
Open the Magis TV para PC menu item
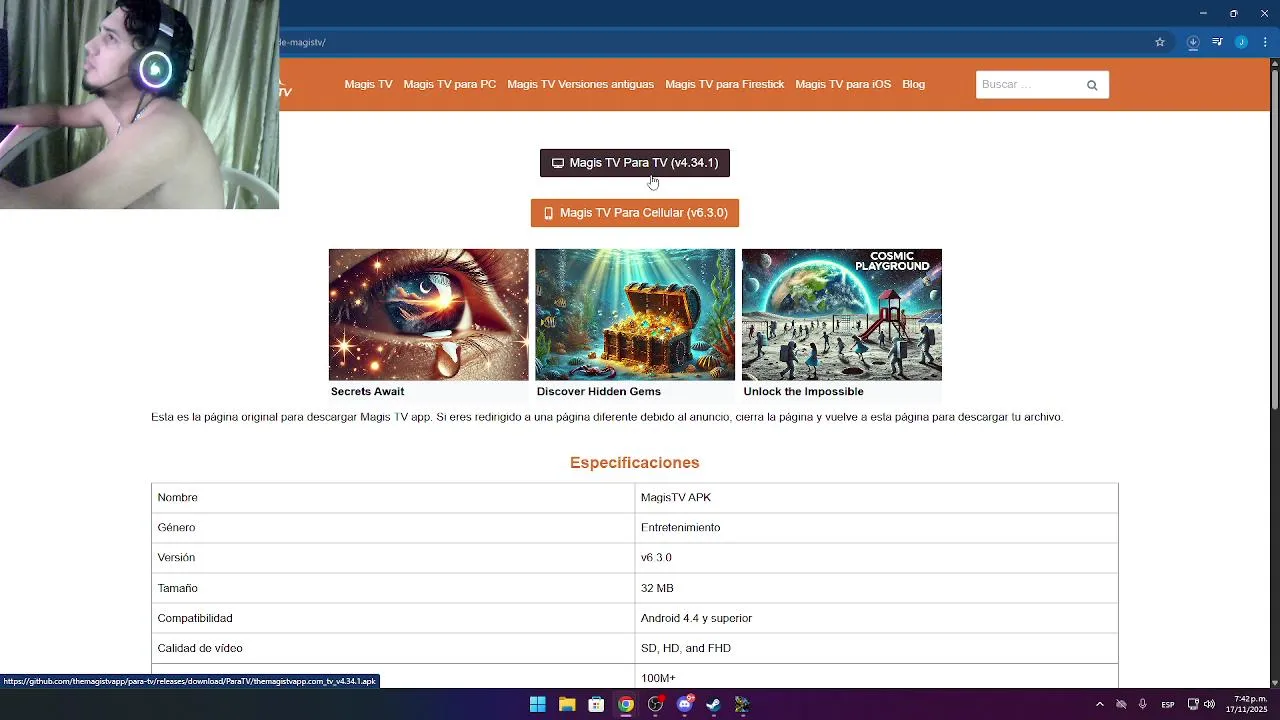point(449,84)
